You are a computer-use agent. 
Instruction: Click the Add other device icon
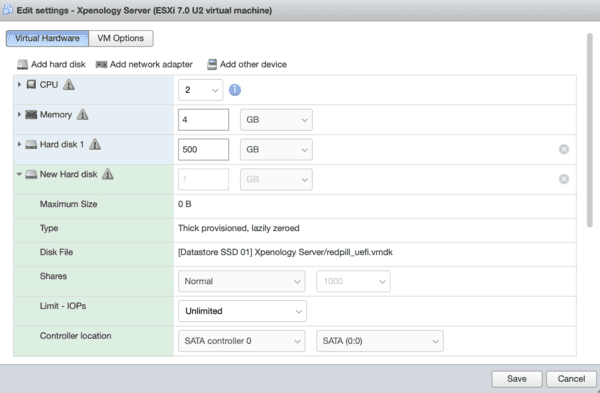[212, 64]
